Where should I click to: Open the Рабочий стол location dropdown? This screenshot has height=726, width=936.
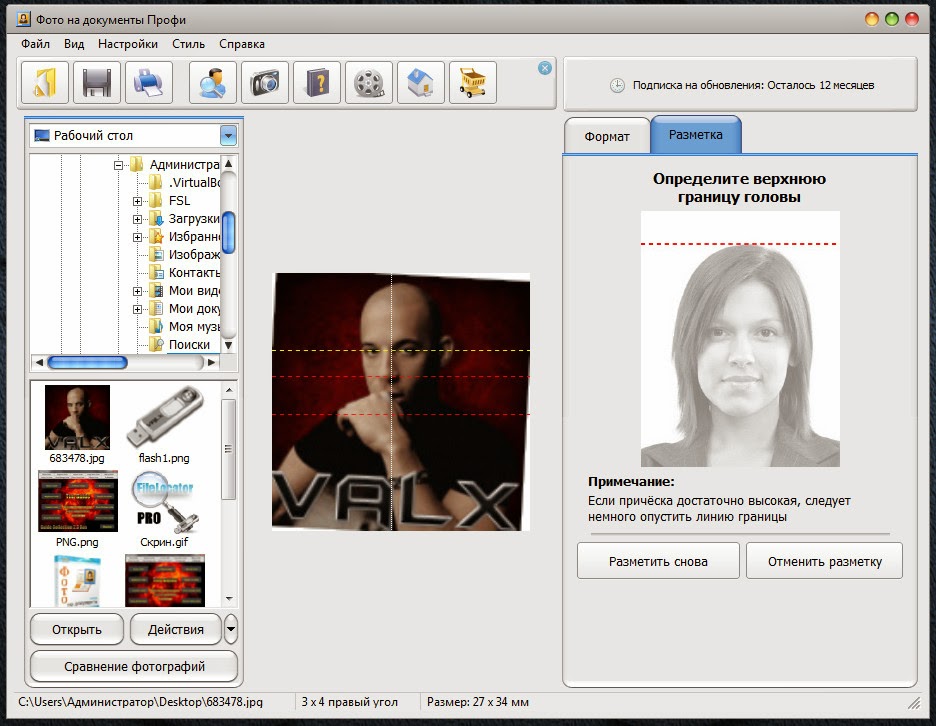pos(229,136)
